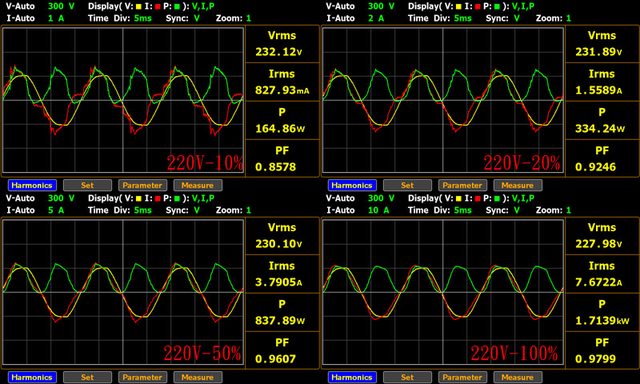
Task: Open Harmonics in the 220V-20% panel
Action: 352,185
